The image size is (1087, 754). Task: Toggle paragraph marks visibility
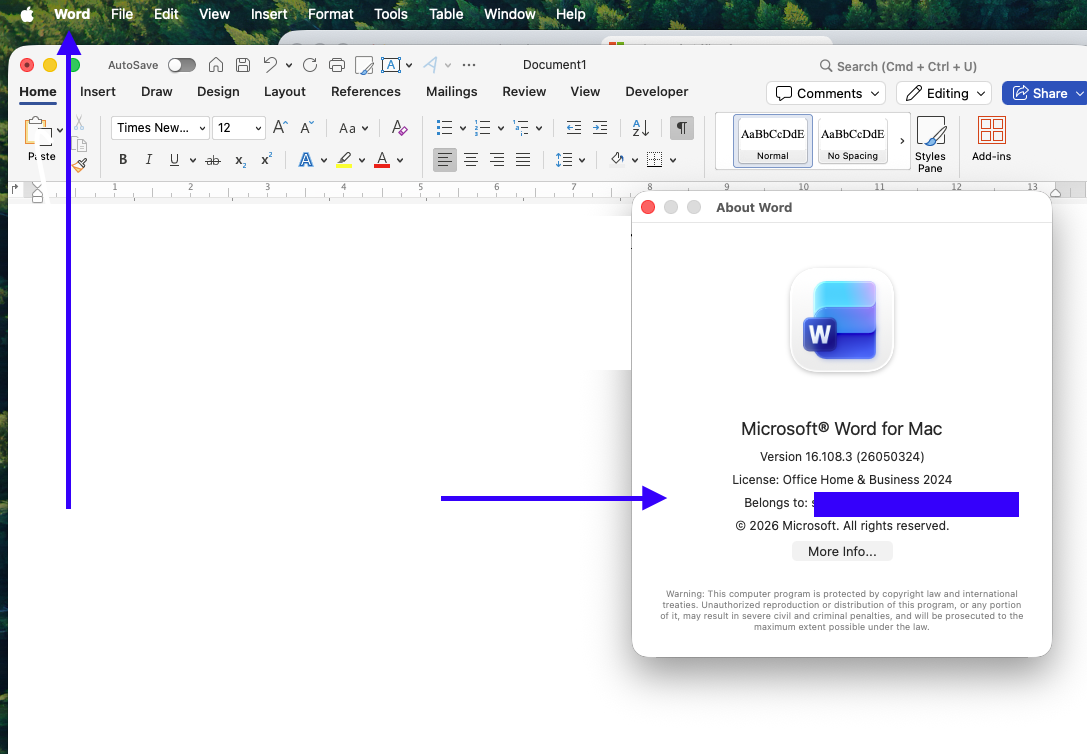681,128
